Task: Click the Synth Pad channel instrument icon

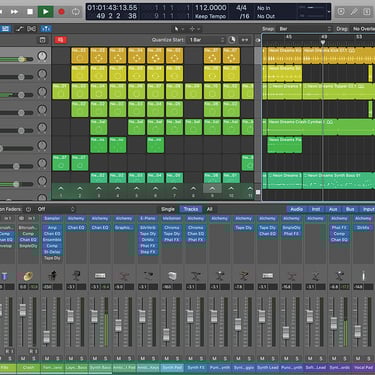Action: pyautogui.click(x=172, y=276)
